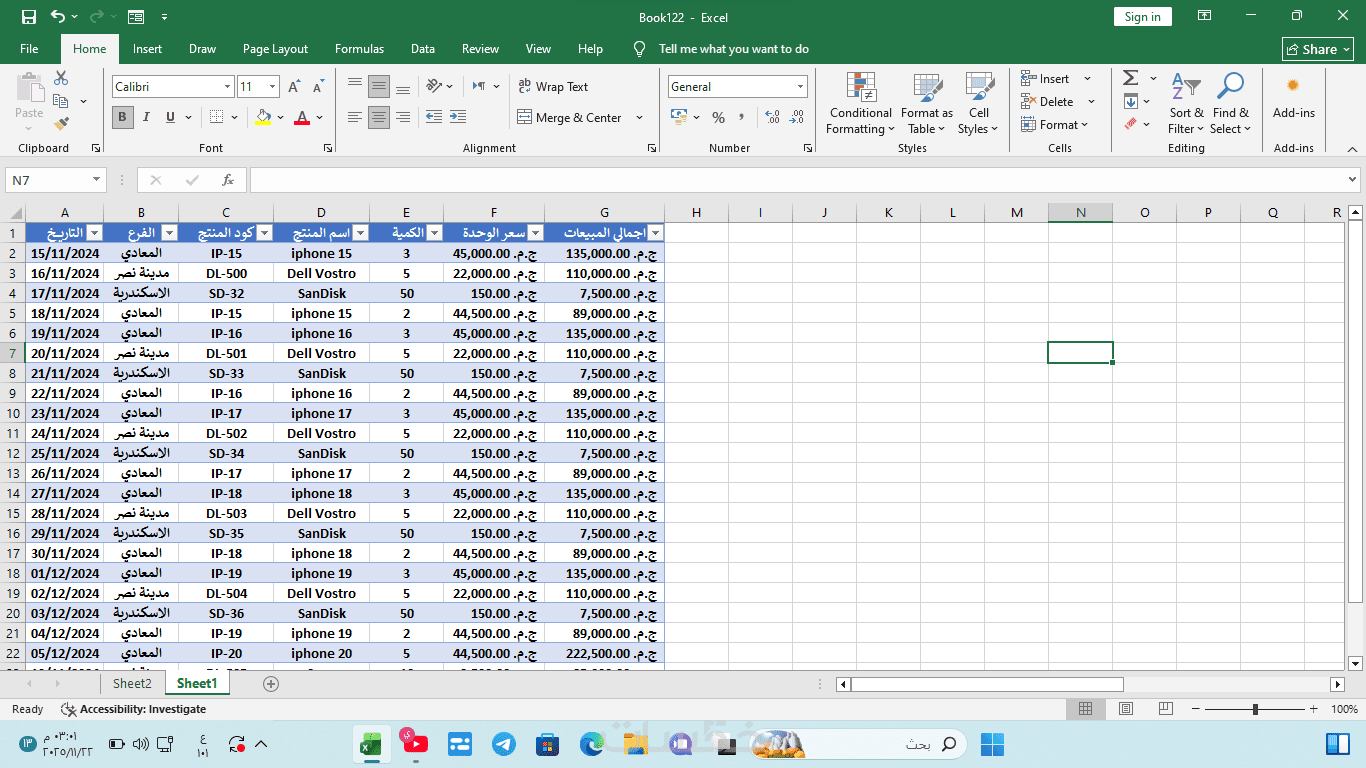Click Accessibility: Investigate in the status bar

134,709
